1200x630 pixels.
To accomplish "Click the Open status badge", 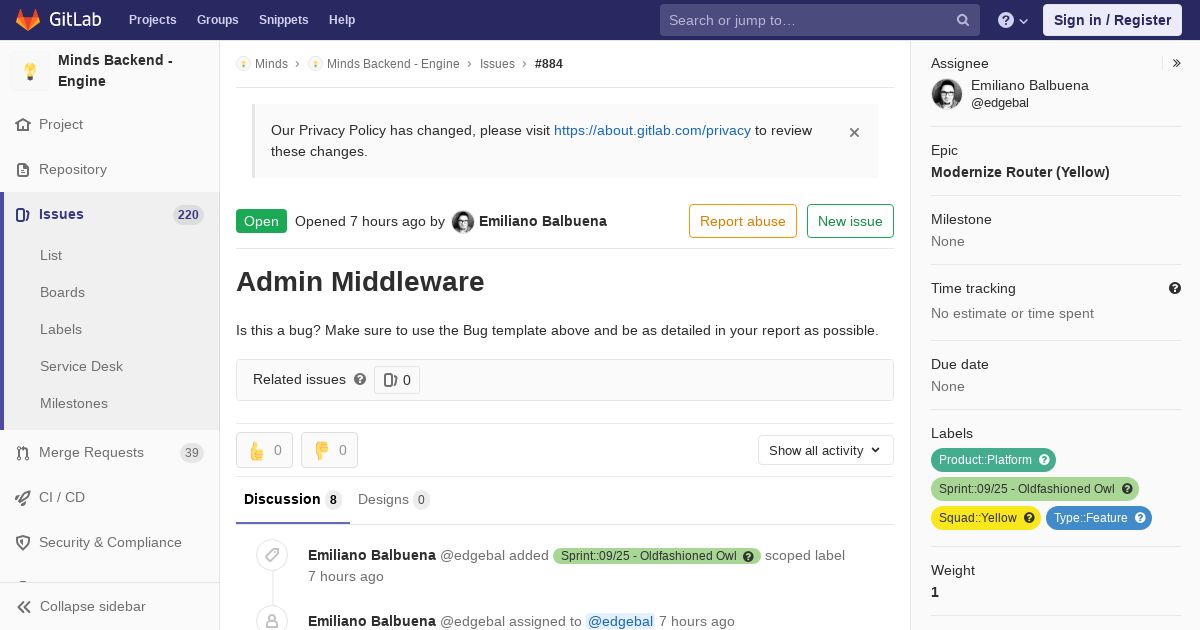I will tap(261, 221).
